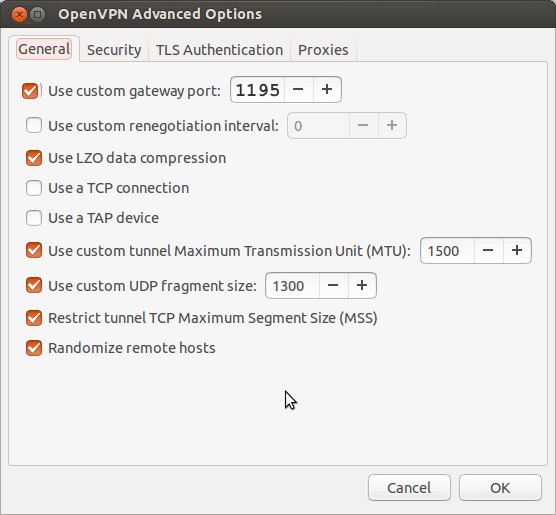556x515 pixels.
Task: Decrease the tunnel MTU value
Action: pos(488,251)
